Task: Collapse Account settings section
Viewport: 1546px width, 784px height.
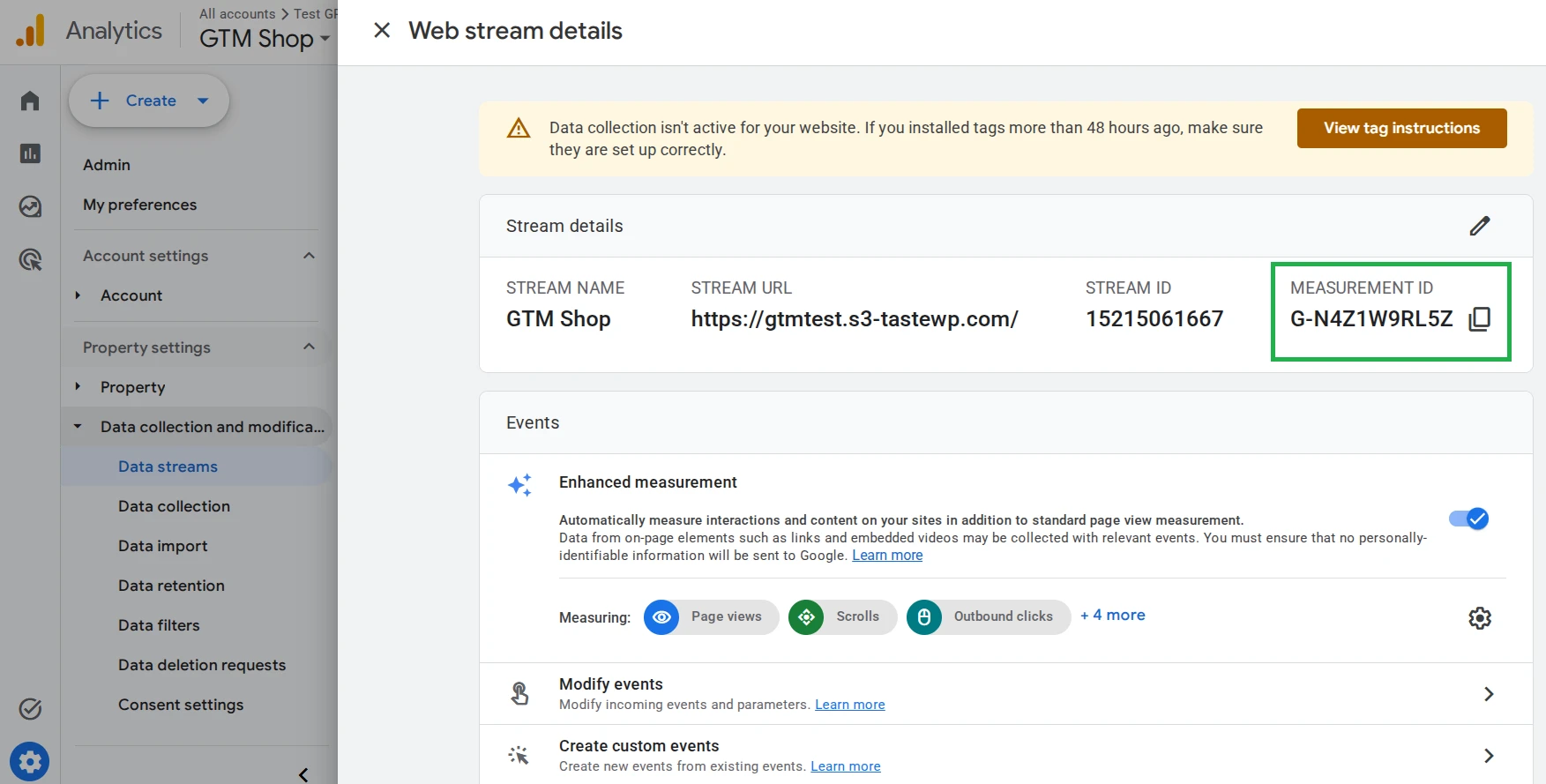Action: pos(309,256)
